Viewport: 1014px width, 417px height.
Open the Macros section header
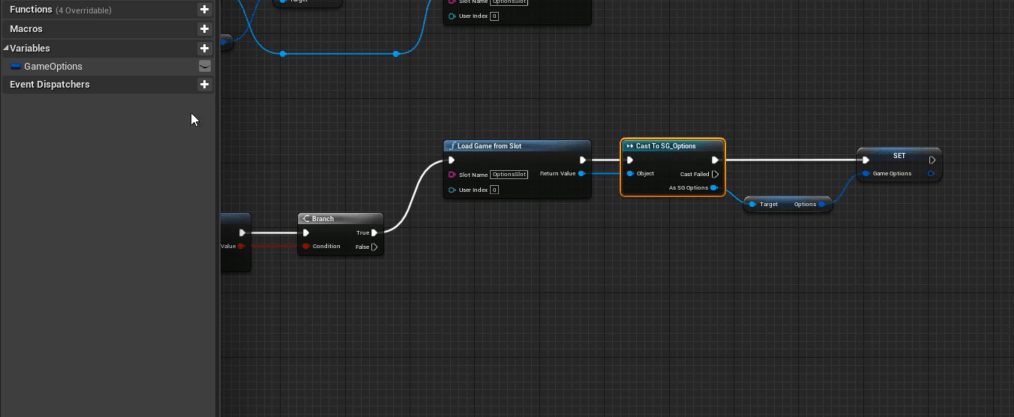point(107,29)
